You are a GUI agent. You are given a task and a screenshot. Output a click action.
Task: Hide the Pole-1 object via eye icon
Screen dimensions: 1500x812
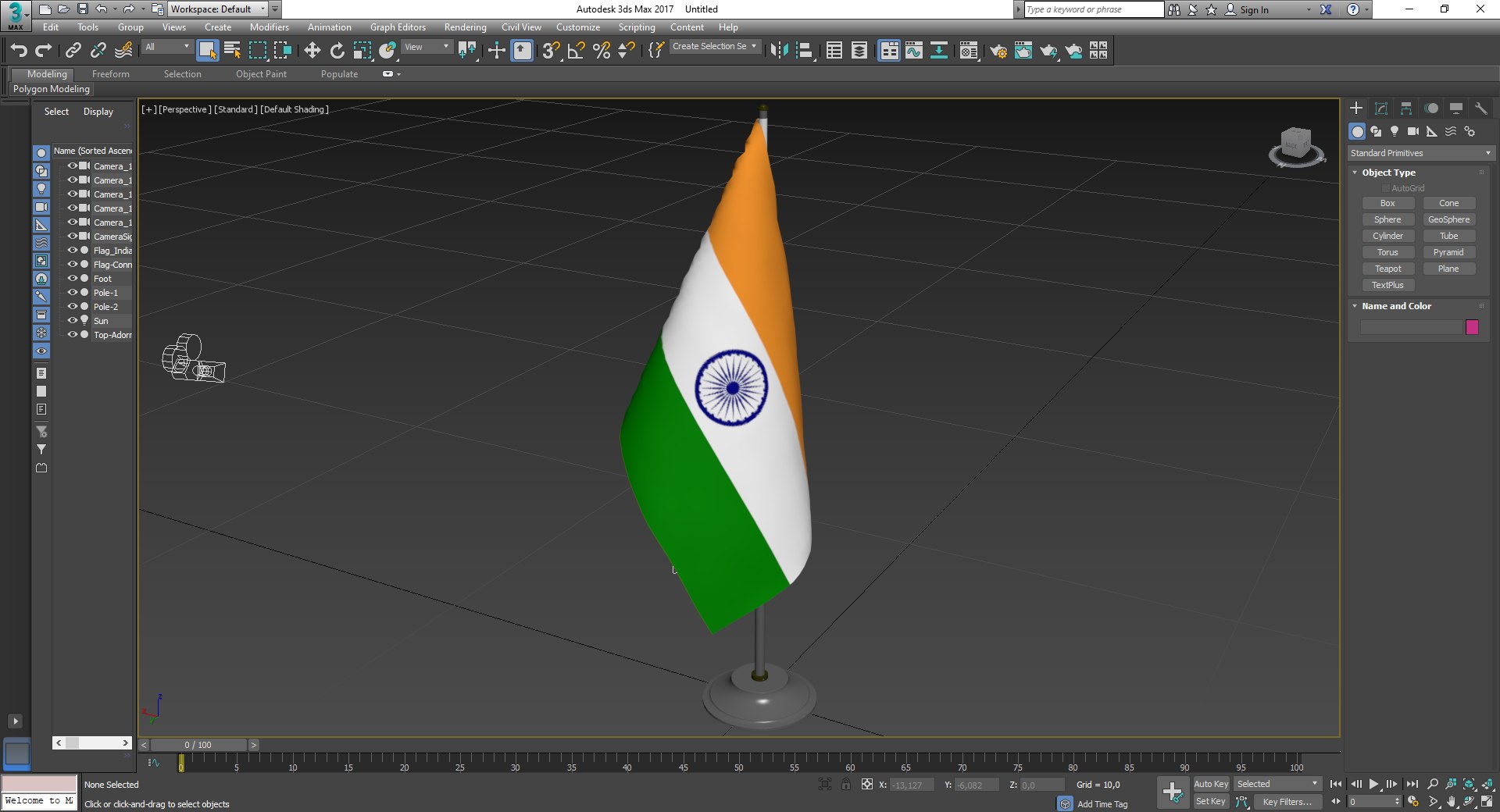pyautogui.click(x=72, y=293)
